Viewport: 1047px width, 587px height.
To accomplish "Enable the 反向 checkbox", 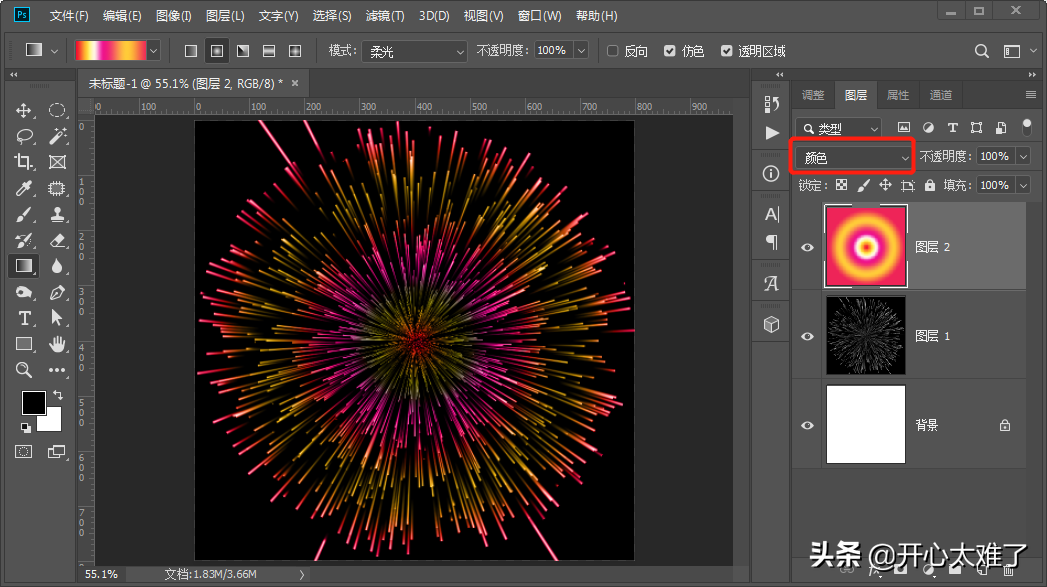I will tap(612, 51).
